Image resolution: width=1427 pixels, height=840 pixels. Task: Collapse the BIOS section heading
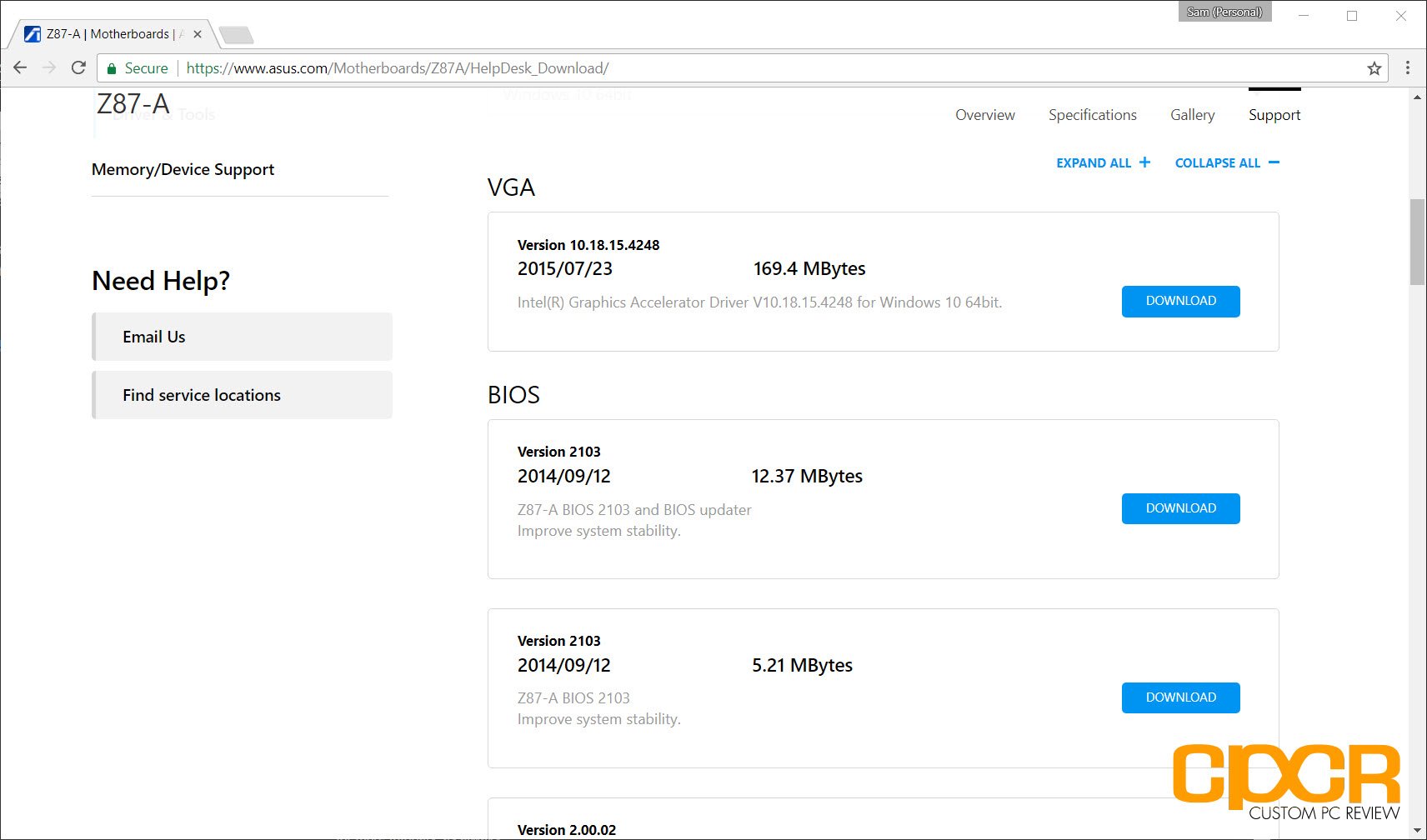[x=513, y=395]
